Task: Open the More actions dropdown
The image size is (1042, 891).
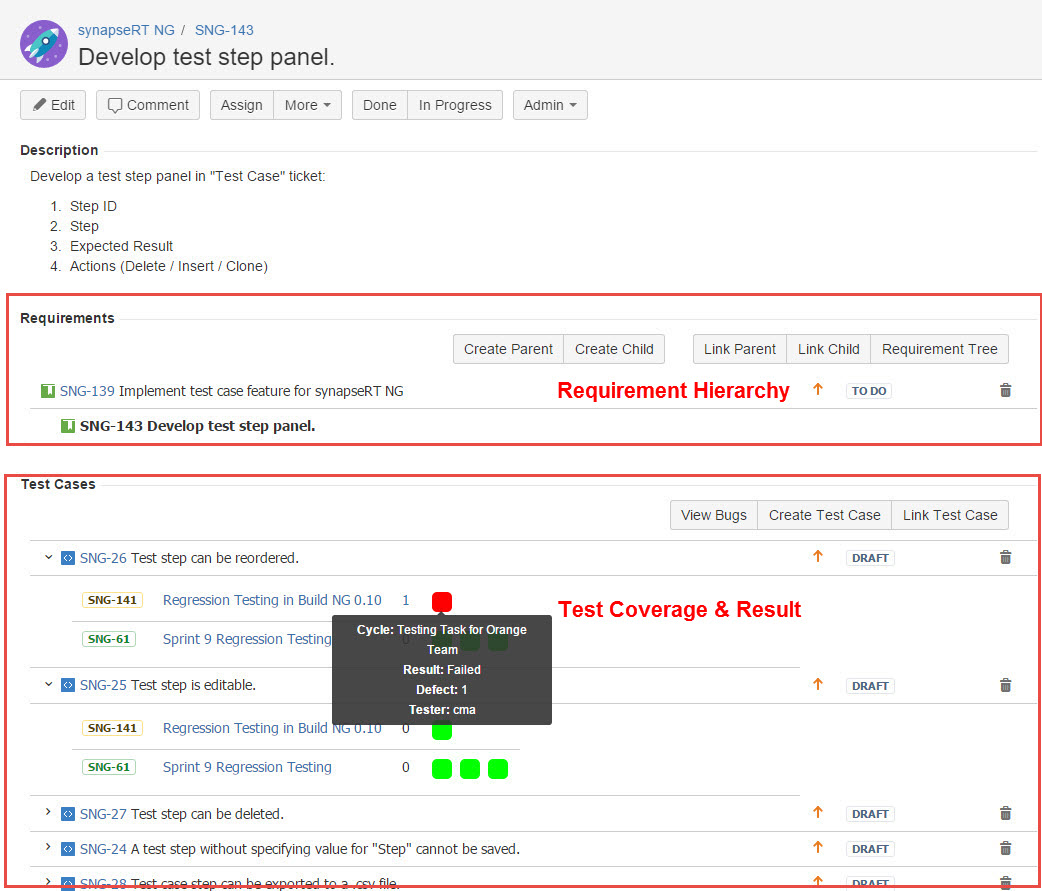Action: pos(307,105)
